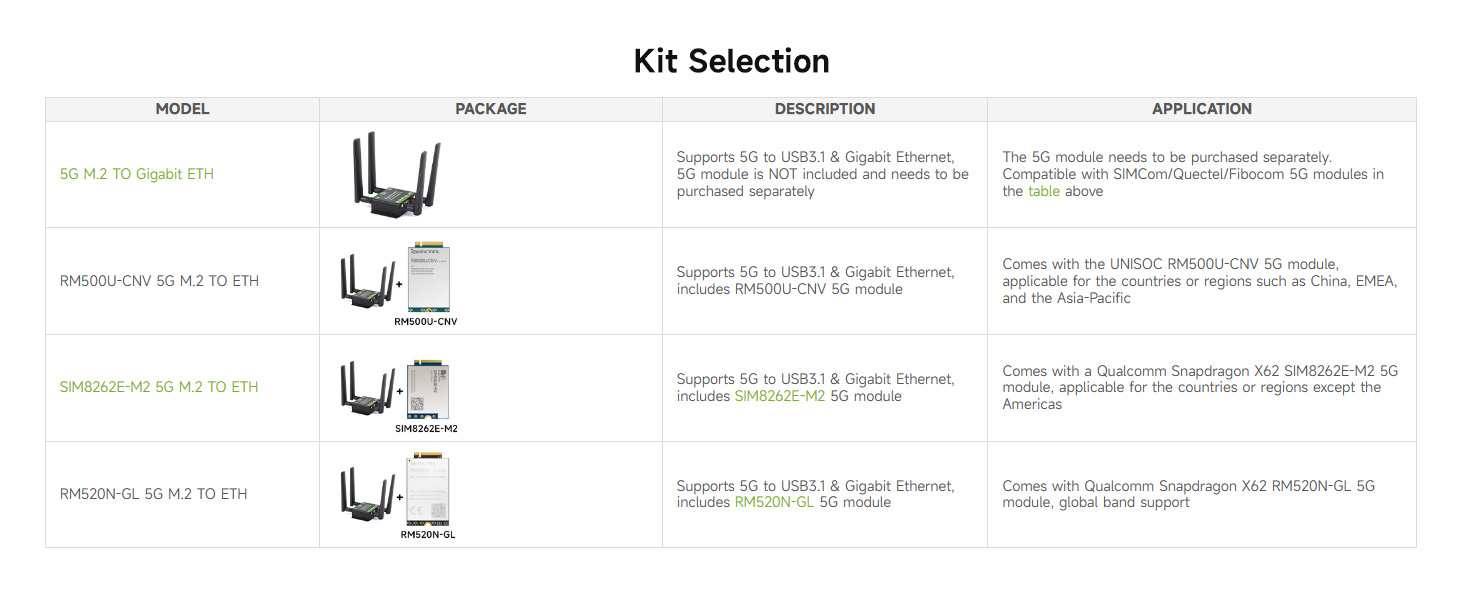Open the SIM8262E-M2 5G M.2 TO ETH model link
The height and width of the screenshot is (600, 1464).
[x=159, y=387]
